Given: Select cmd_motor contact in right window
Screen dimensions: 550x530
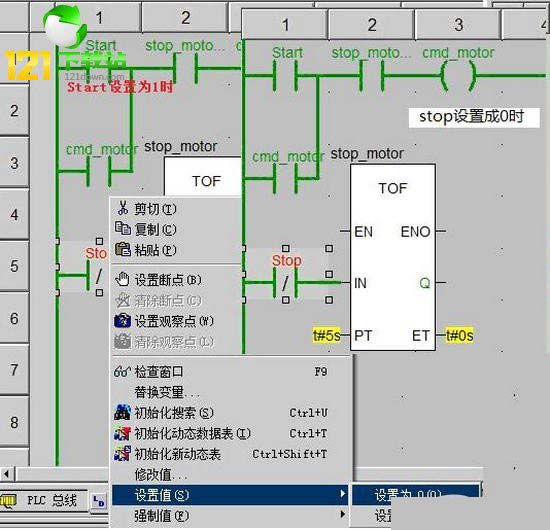Looking at the screenshot, I should click(x=286, y=178).
